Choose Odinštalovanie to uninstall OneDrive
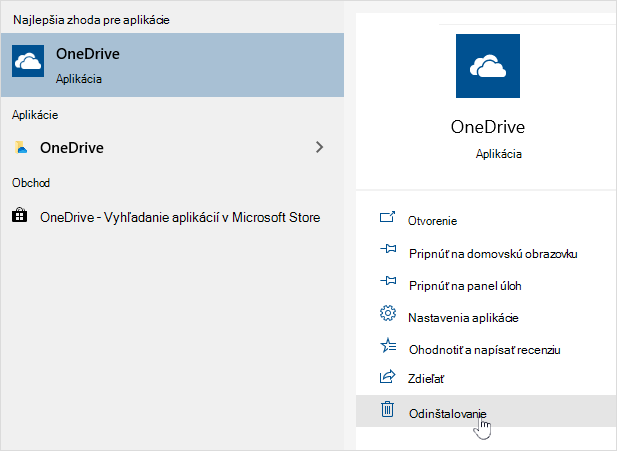 (x=486, y=411)
